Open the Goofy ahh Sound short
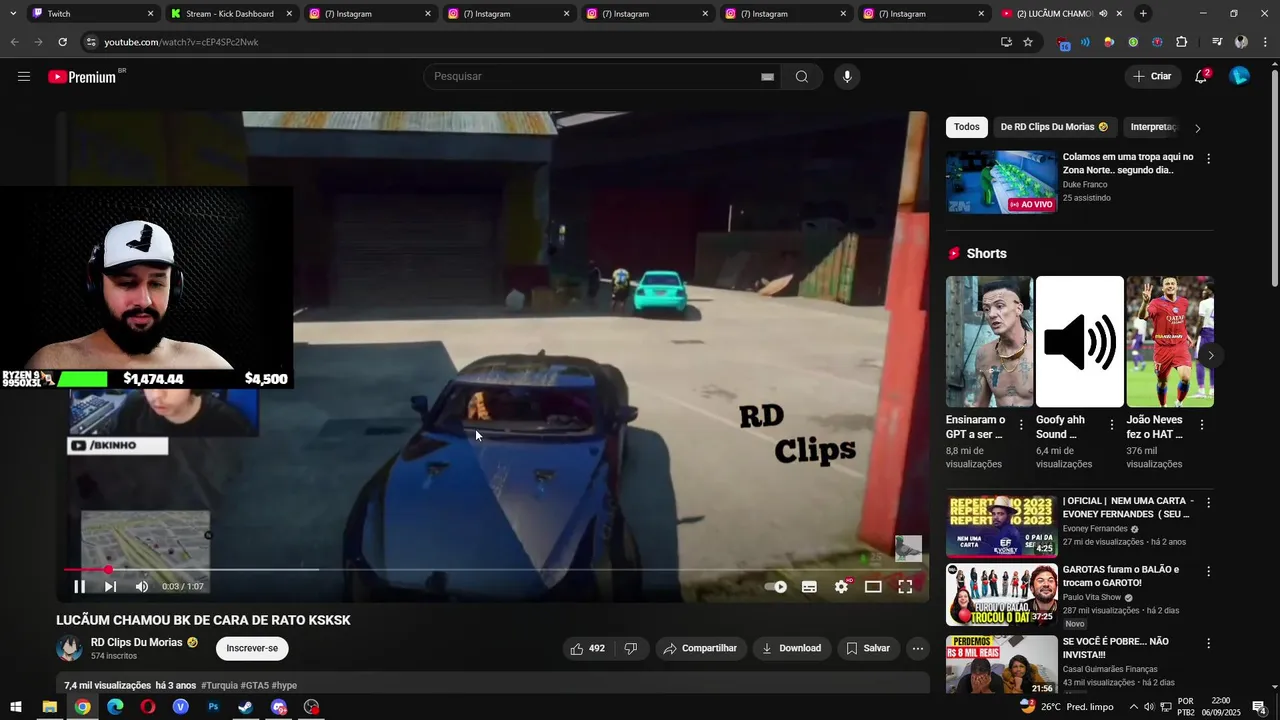The height and width of the screenshot is (720, 1280). pyautogui.click(x=1079, y=342)
